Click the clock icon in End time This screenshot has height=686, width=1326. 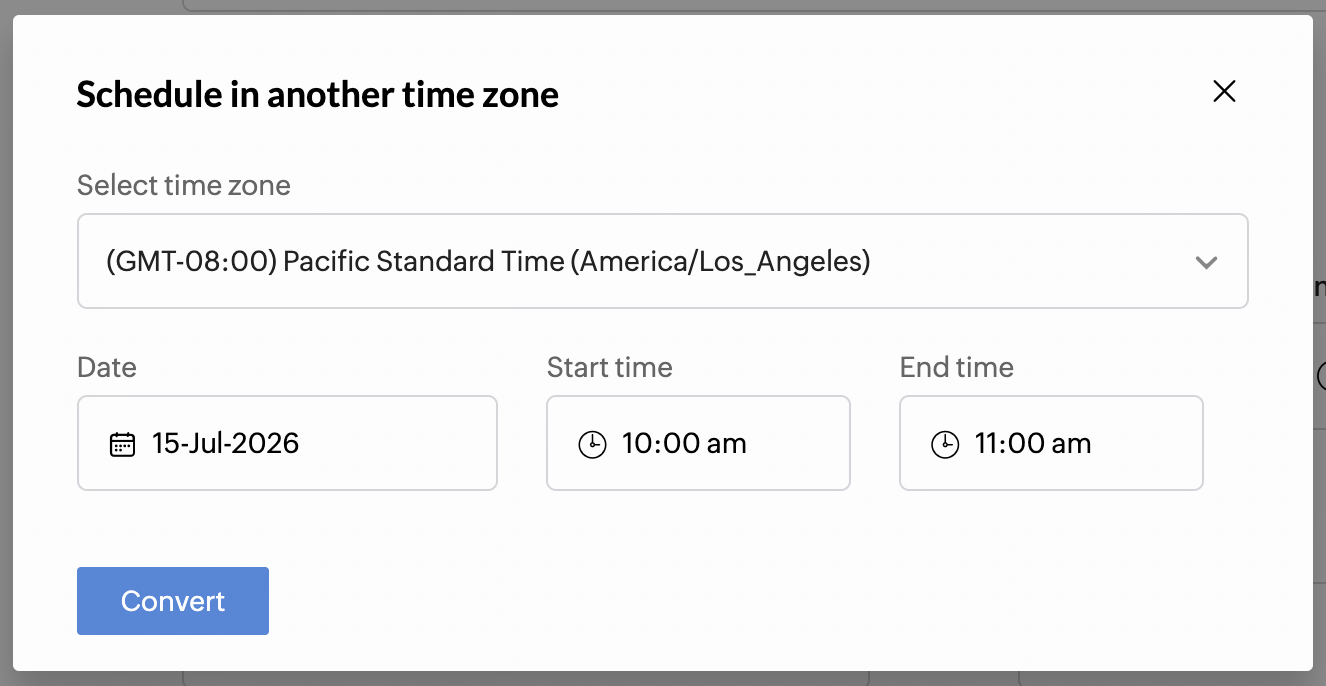(945, 445)
